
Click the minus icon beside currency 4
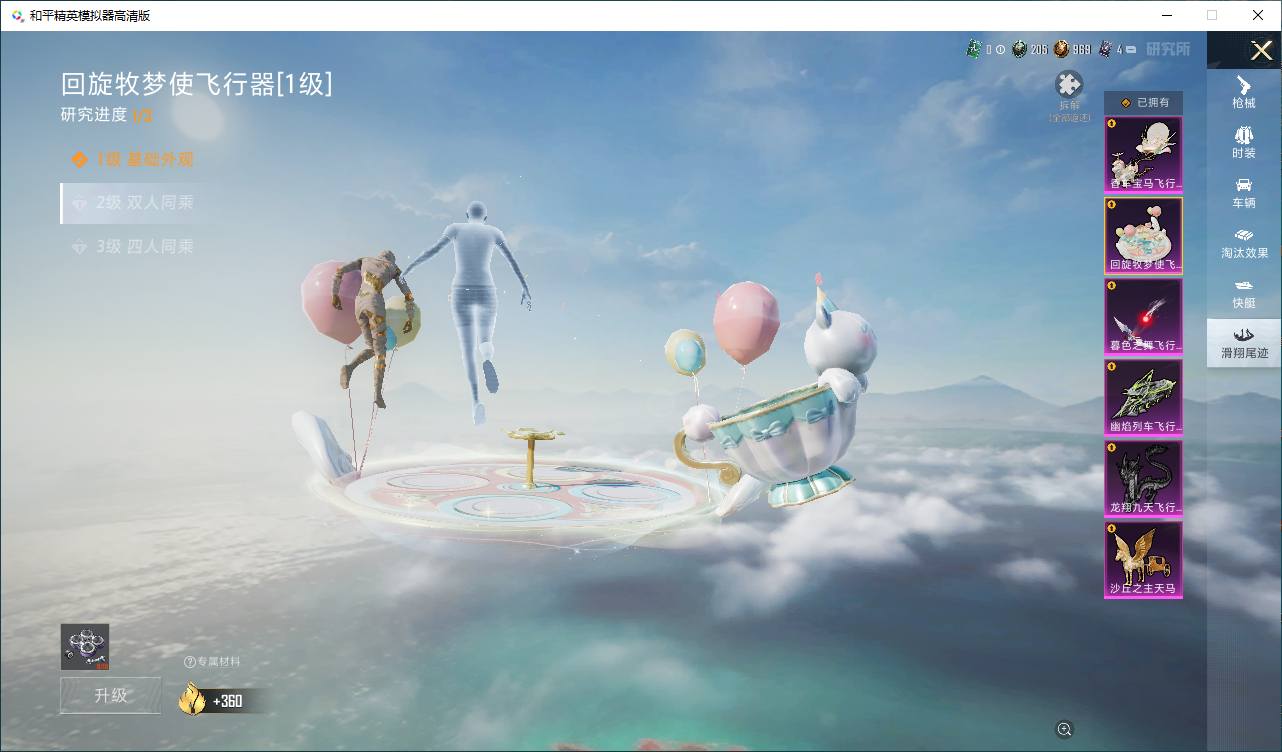1131,49
